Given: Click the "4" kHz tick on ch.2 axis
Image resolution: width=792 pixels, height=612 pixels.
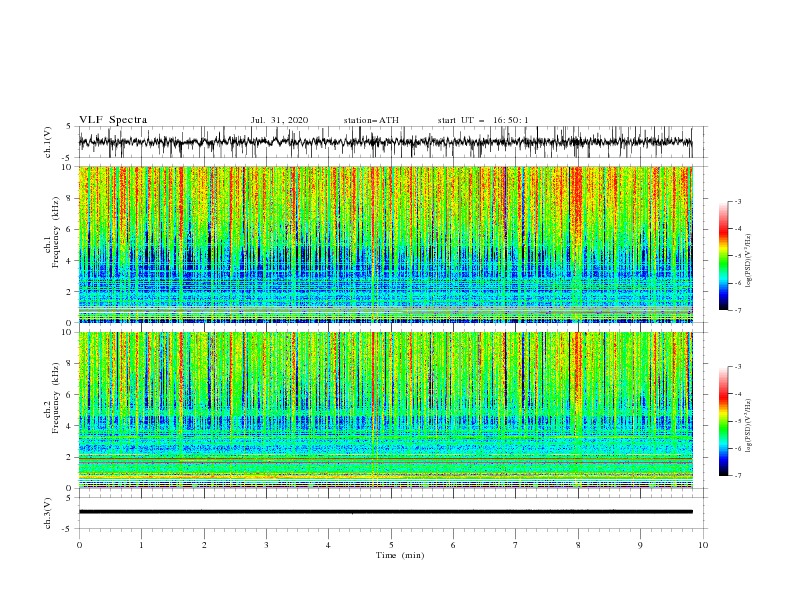Looking at the screenshot, I should (x=70, y=427).
